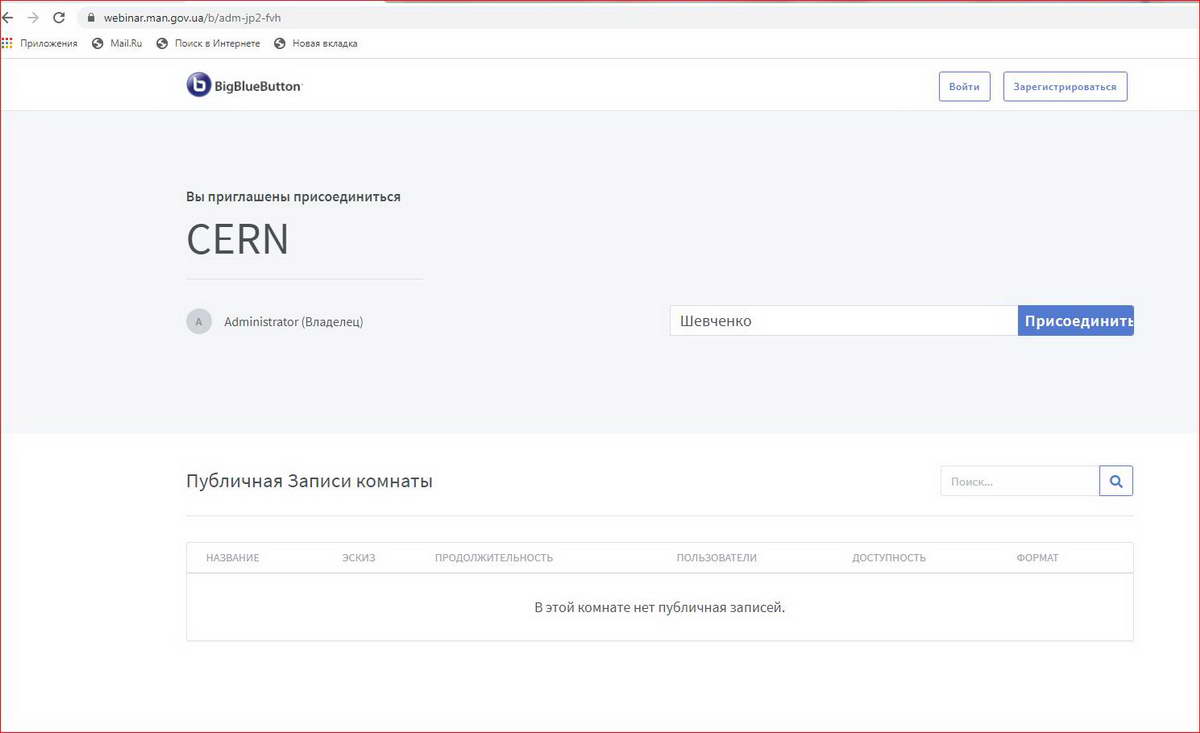This screenshot has width=1200, height=733.
Task: Open the Mail.Ru bookmark
Action: (117, 43)
